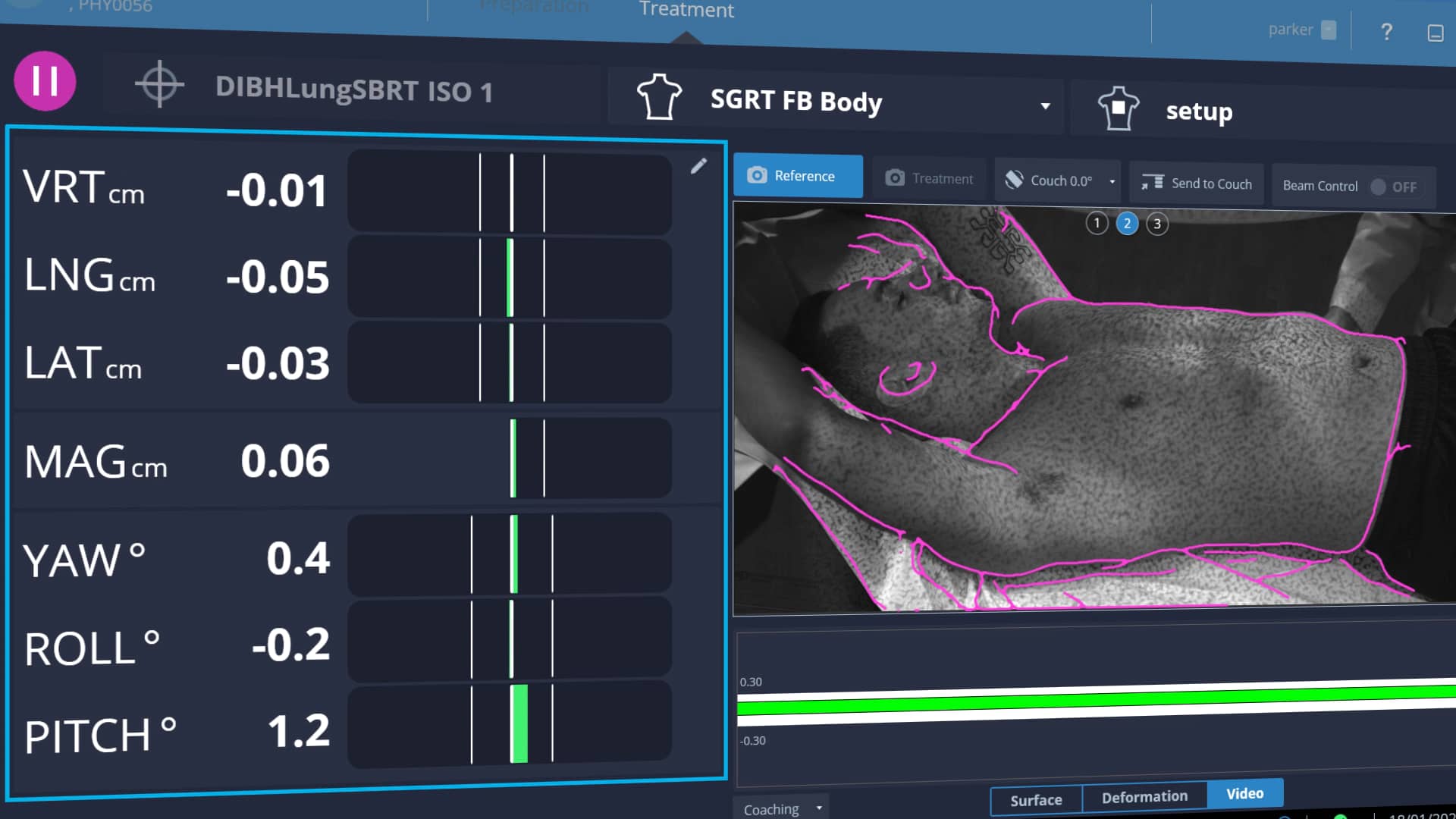Click the MAG value 0.06
The width and height of the screenshot is (1456, 819).
(x=285, y=460)
